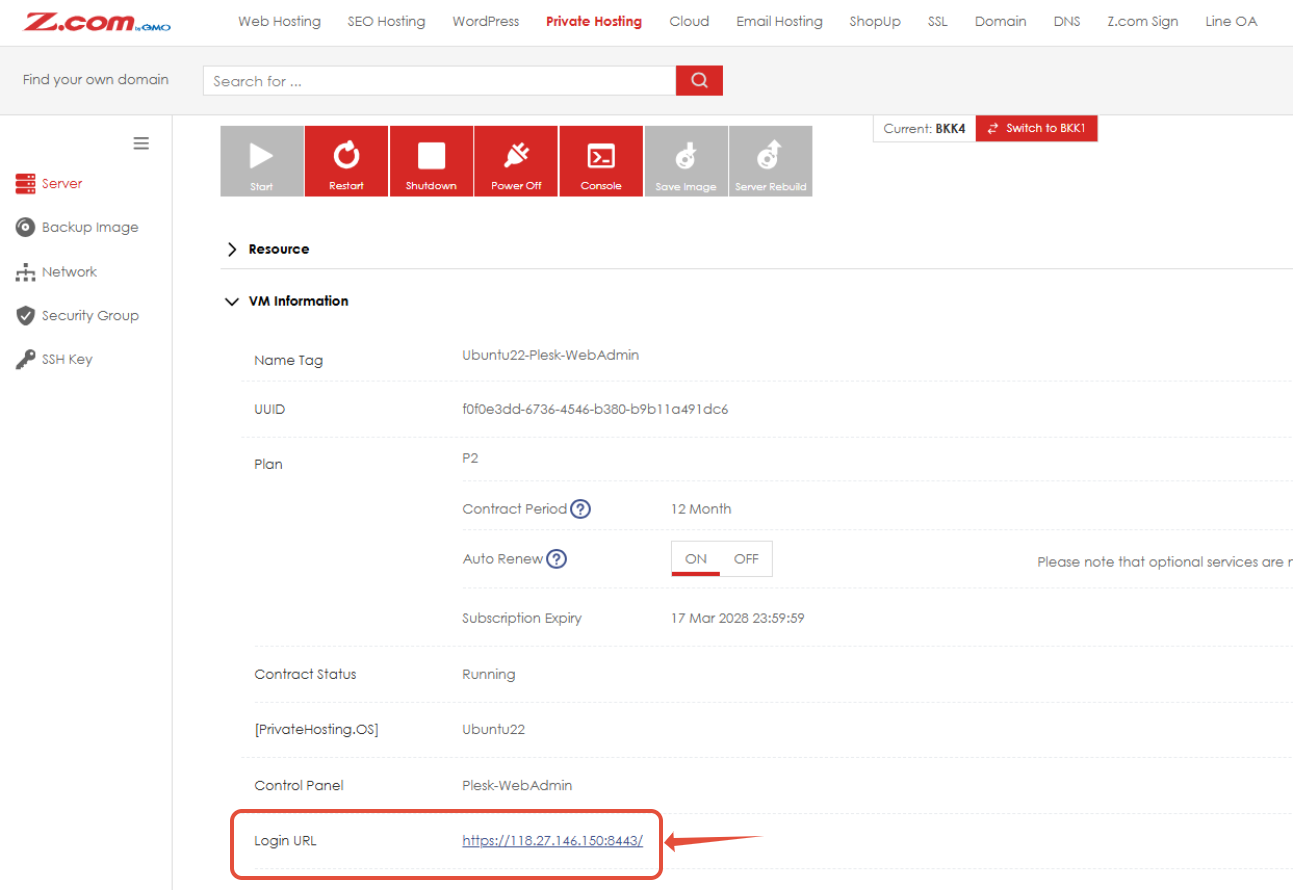Open the server Console

point(601,161)
